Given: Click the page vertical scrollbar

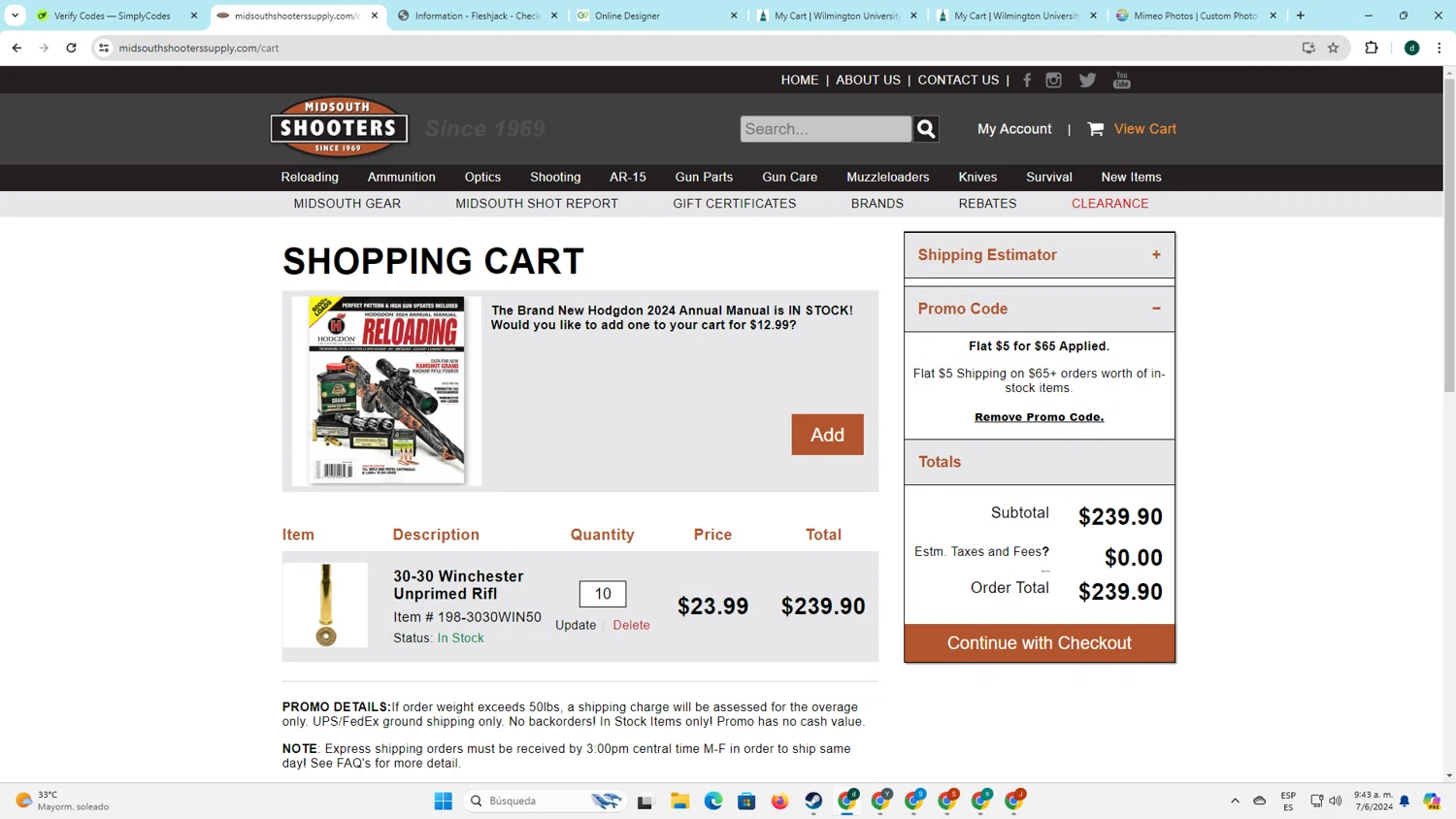Looking at the screenshot, I should pyautogui.click(x=1449, y=236).
